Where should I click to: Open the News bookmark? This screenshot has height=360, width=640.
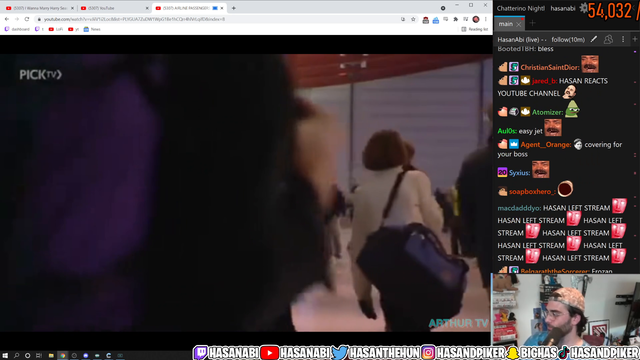[92, 29]
